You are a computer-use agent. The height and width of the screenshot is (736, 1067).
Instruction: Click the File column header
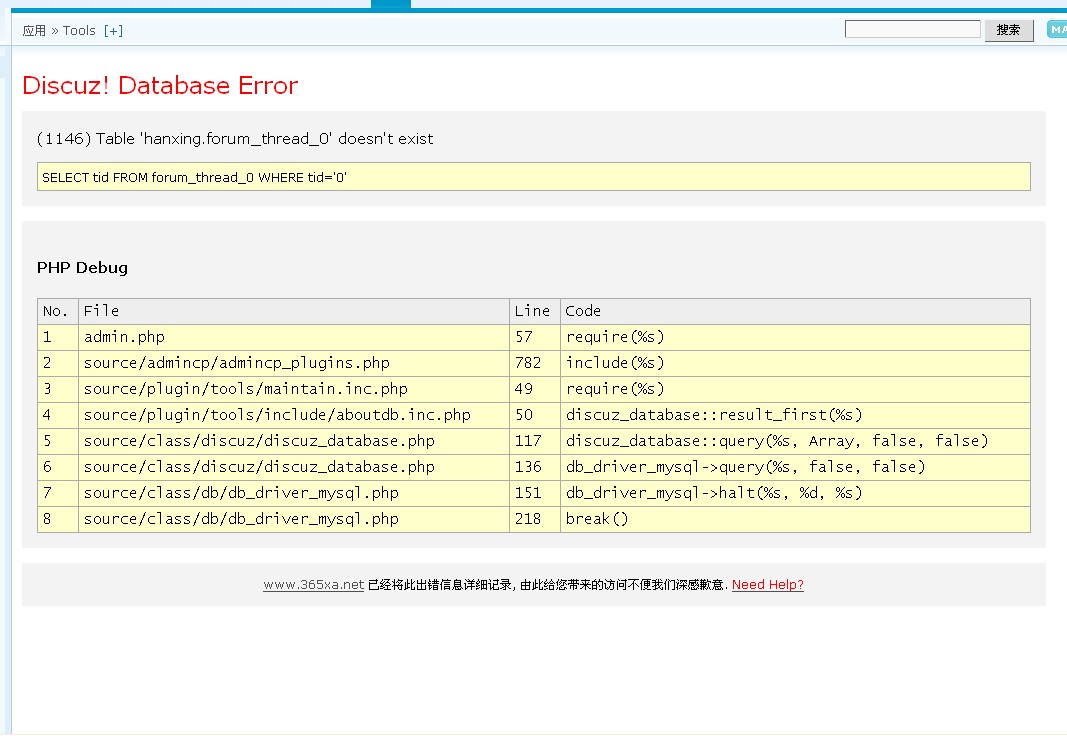(293, 312)
